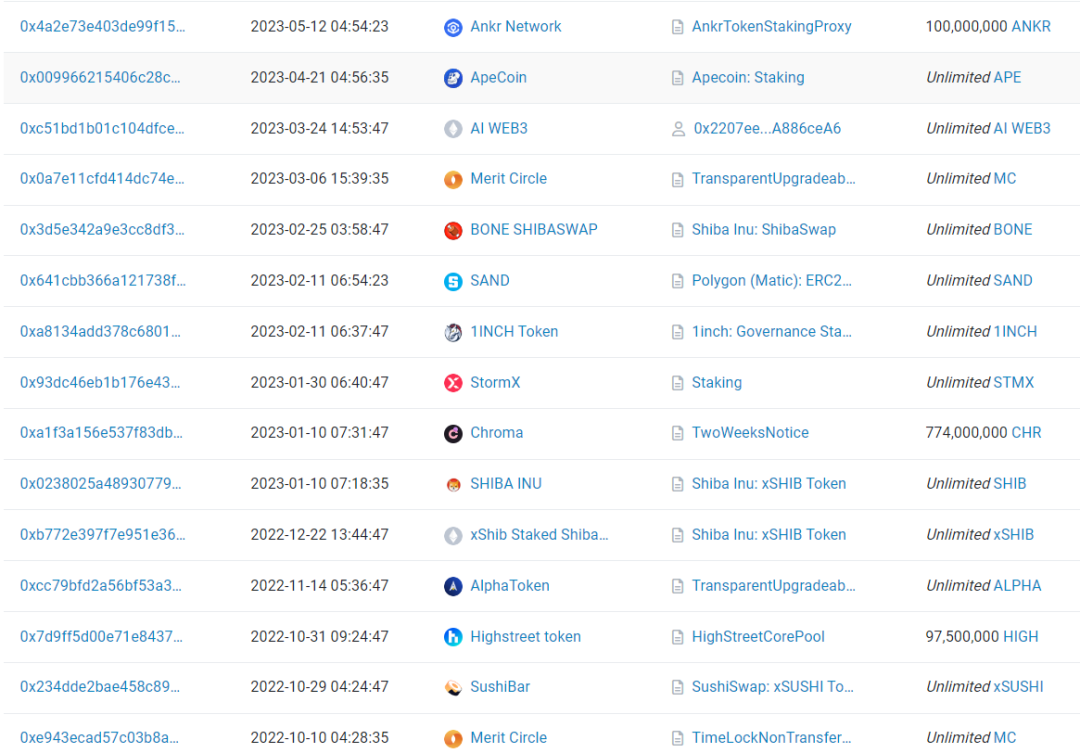The height and width of the screenshot is (753, 1080).
Task: Open the BONE SHIBASWAP token link
Action: click(534, 229)
